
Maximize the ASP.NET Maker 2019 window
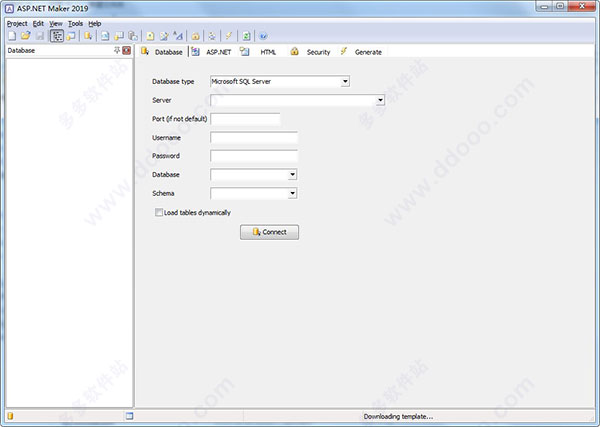(x=560, y=7)
